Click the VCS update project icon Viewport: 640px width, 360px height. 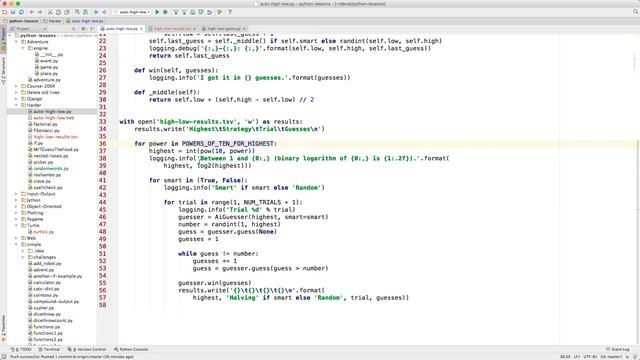point(176,12)
